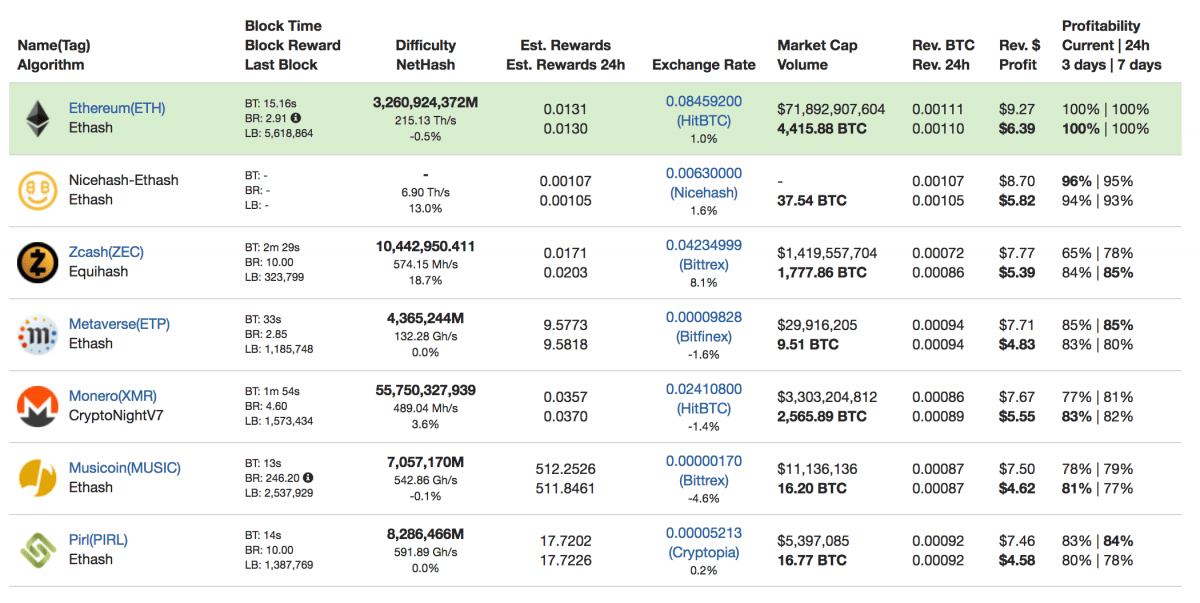Viewport: 1200px width, 603px height.
Task: Click the Monero coin logo
Action: tap(38, 406)
